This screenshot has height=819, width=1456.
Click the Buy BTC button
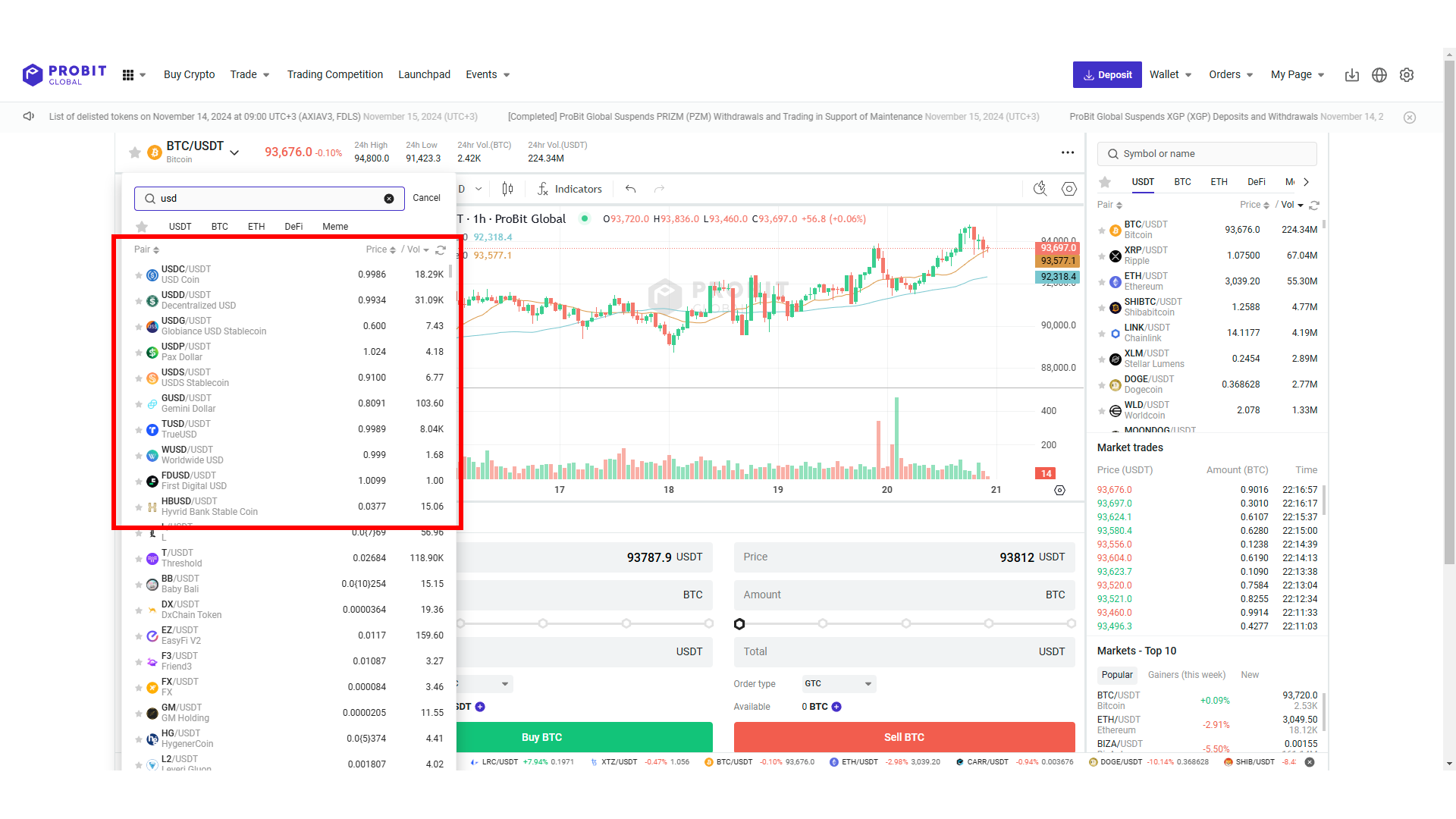[584, 737]
